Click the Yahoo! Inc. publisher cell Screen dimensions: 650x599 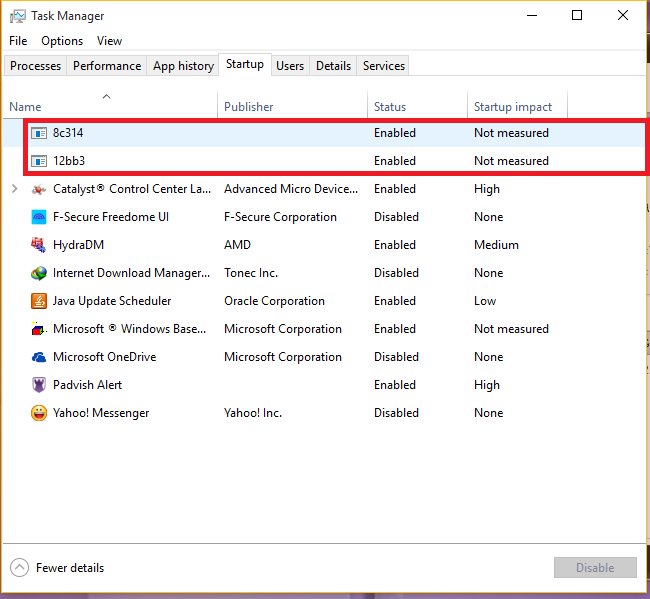[253, 413]
